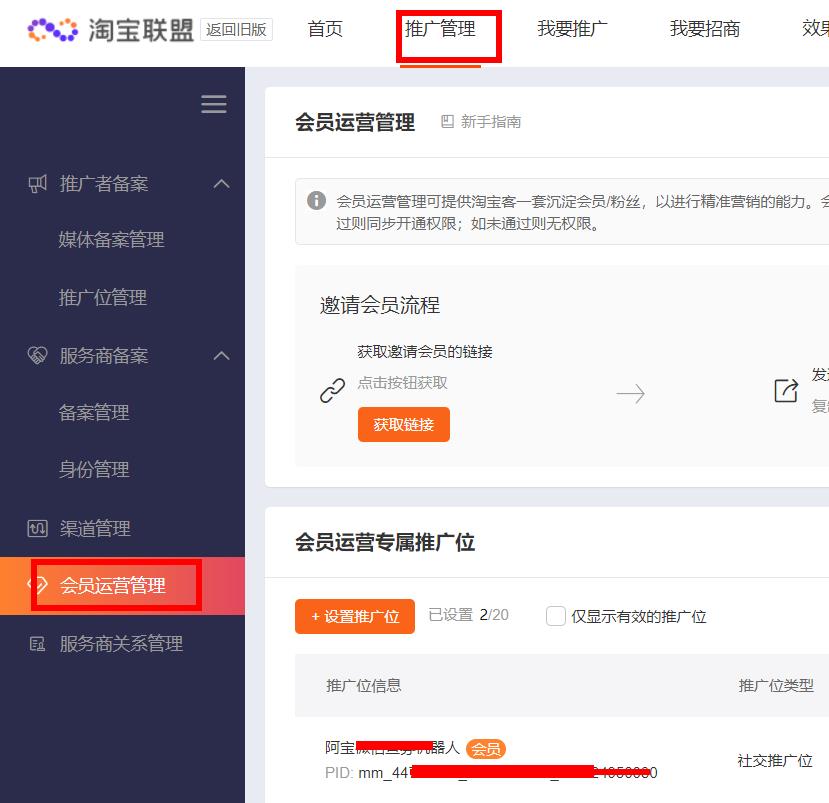Image resolution: width=829 pixels, height=803 pixels.
Task: Click the 推广位信息 column header
Action: click(364, 685)
